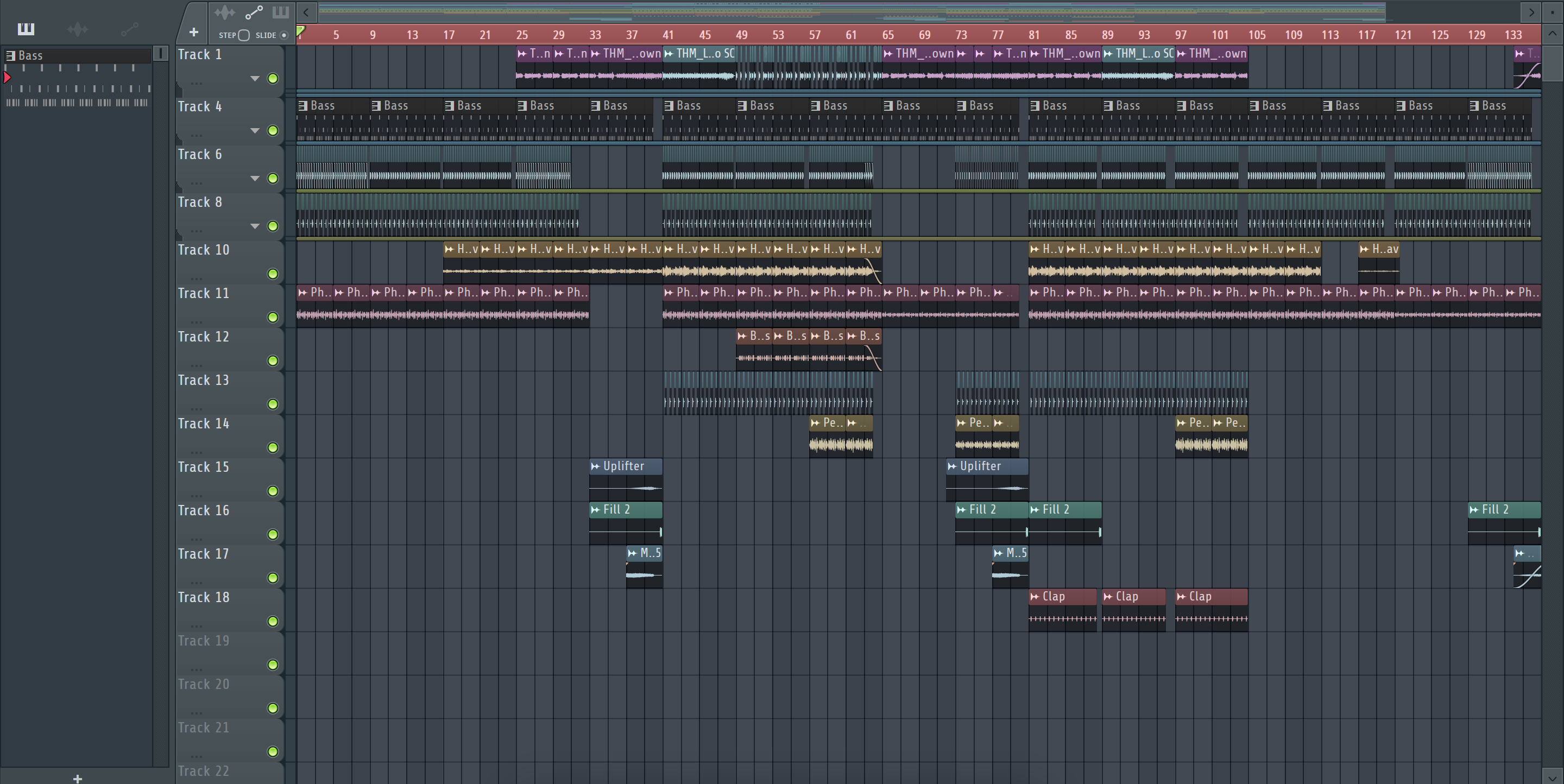
Task: Show audio clips in the picker panel
Action: 78,29
